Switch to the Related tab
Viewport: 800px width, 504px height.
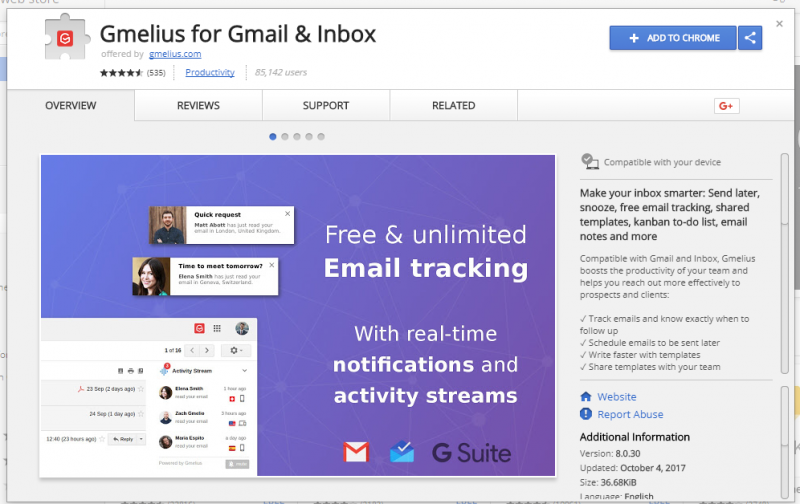454,106
